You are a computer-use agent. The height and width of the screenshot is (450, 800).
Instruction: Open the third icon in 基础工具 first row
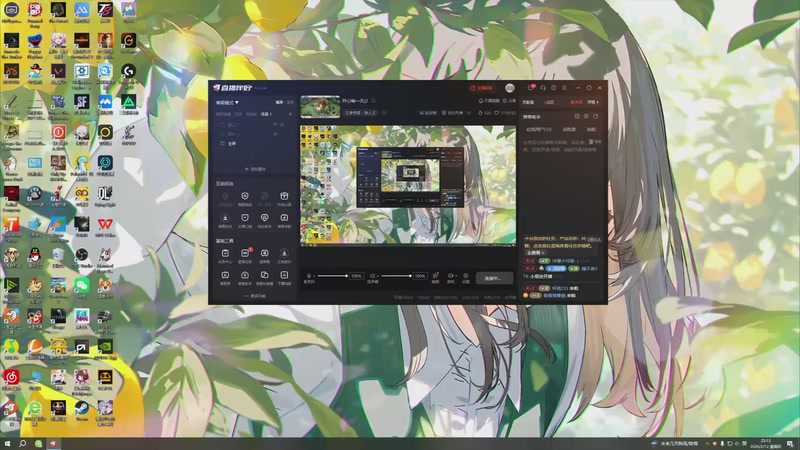pyautogui.click(x=265, y=253)
